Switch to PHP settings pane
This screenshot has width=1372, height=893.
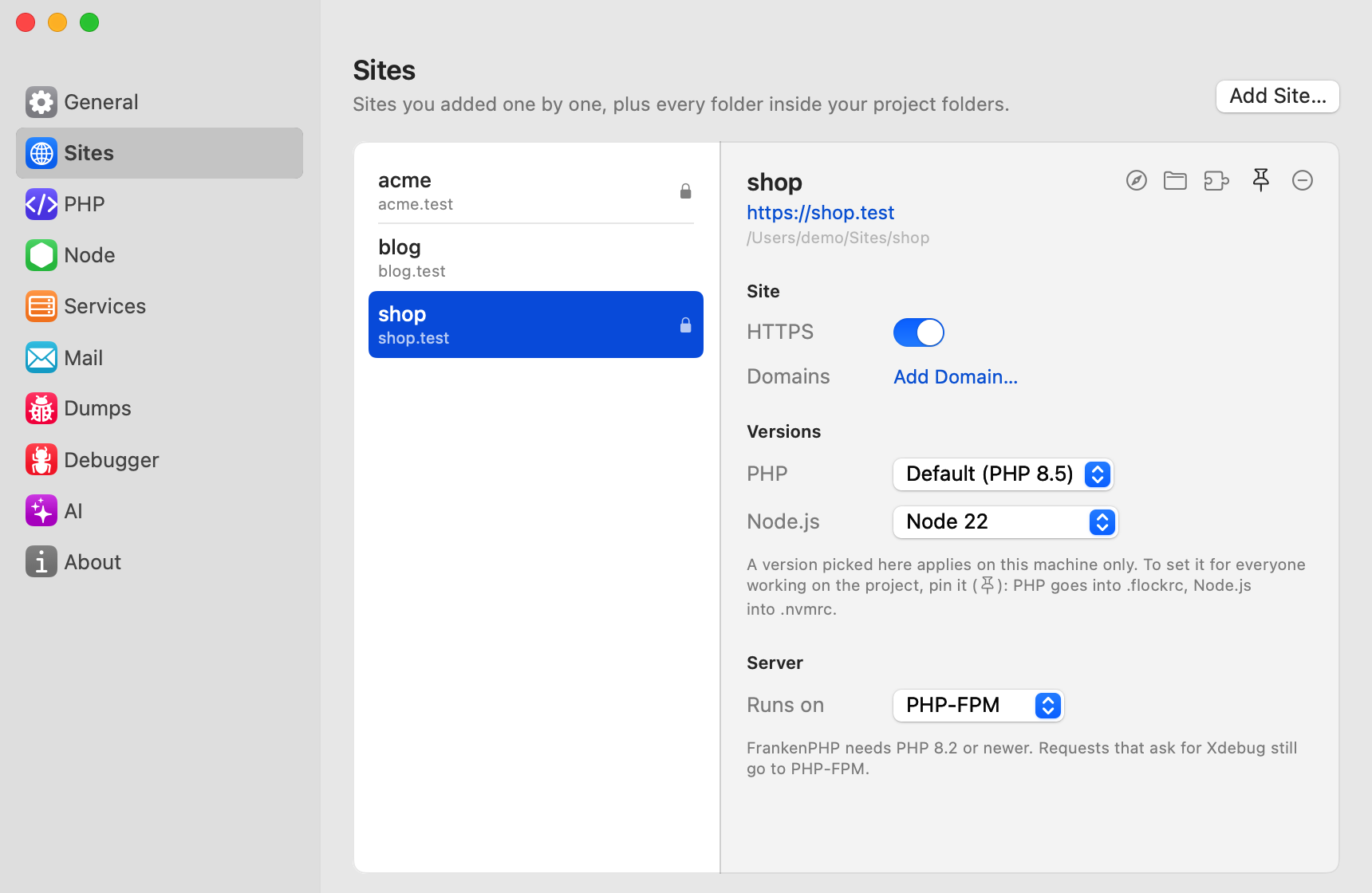coord(160,204)
